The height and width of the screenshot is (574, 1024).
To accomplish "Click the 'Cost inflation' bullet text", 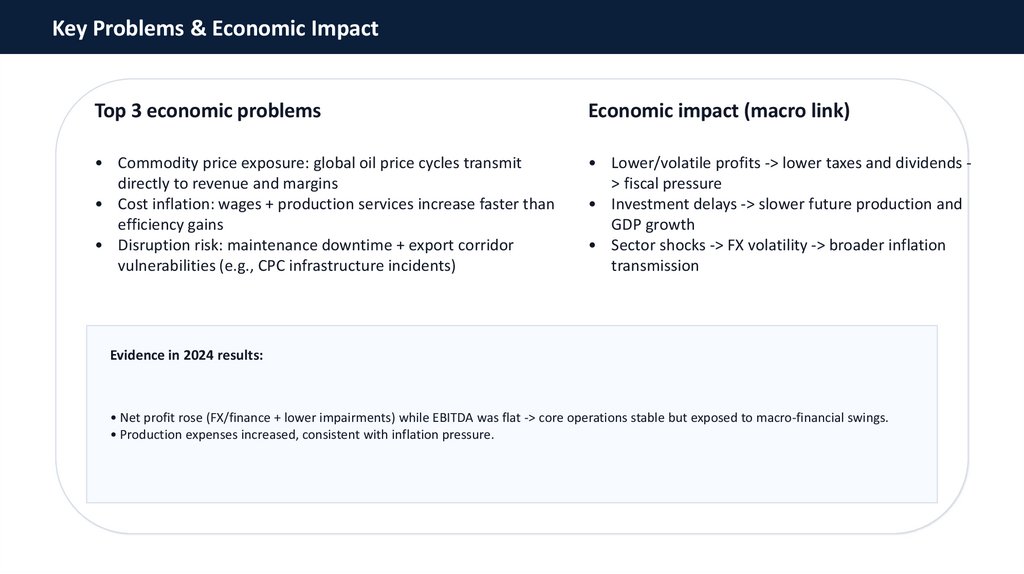I will tap(335, 214).
